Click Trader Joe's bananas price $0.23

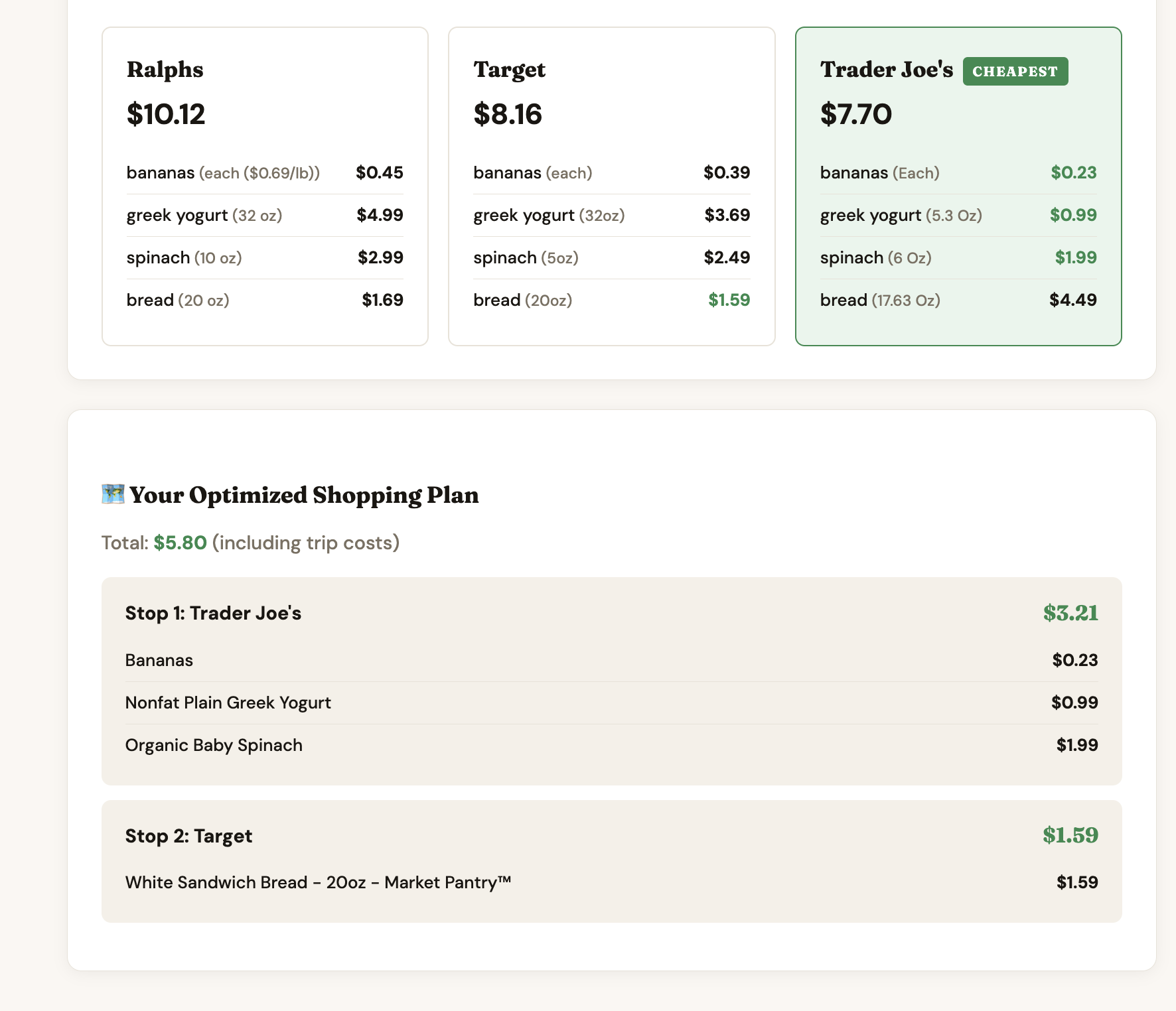click(x=1073, y=173)
